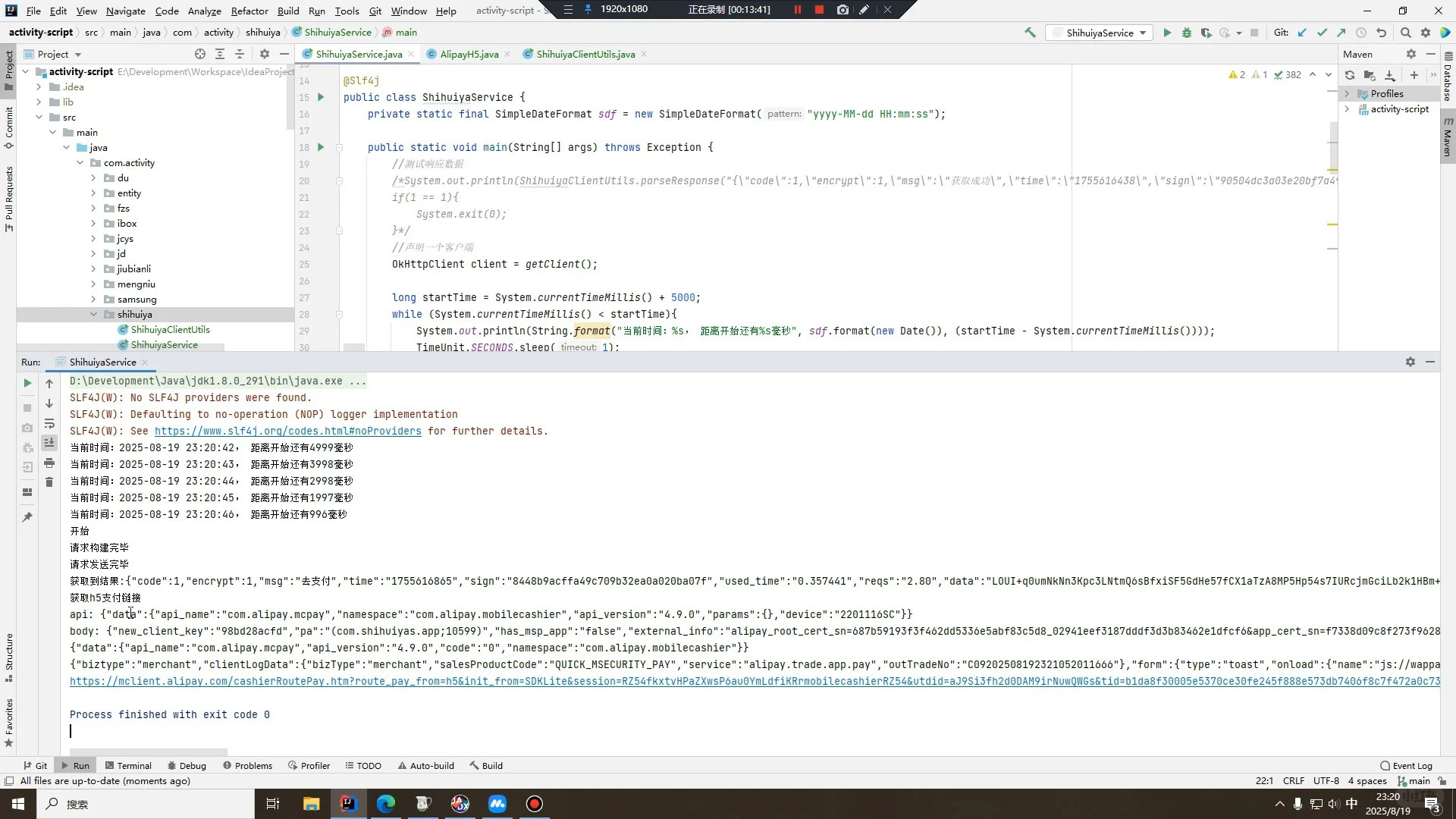The image size is (1456, 819).
Task: Click the Clear All trash icon in Run panel
Action: point(49,482)
